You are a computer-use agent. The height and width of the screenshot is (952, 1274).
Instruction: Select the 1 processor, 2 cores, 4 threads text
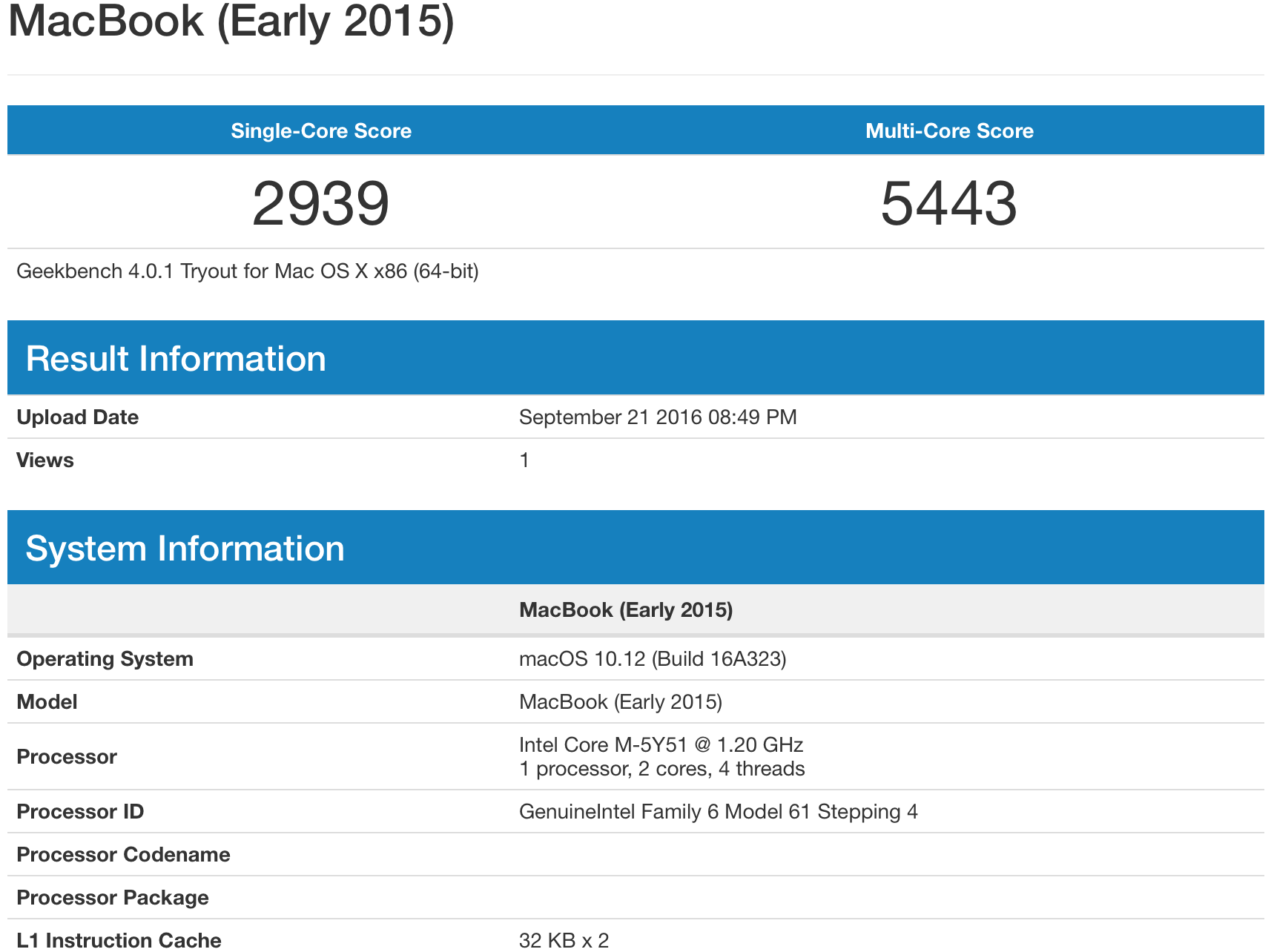tap(662, 768)
